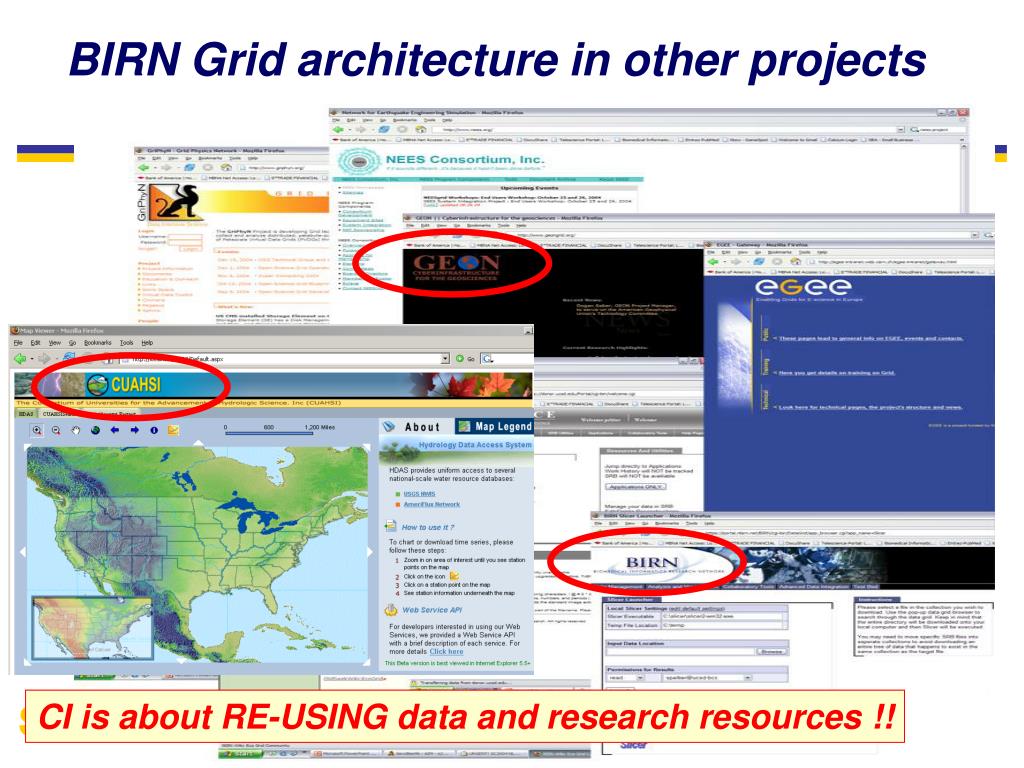Click Map Viewer address bar URL field
Screen dimensions: 1024x768
coord(281,359)
